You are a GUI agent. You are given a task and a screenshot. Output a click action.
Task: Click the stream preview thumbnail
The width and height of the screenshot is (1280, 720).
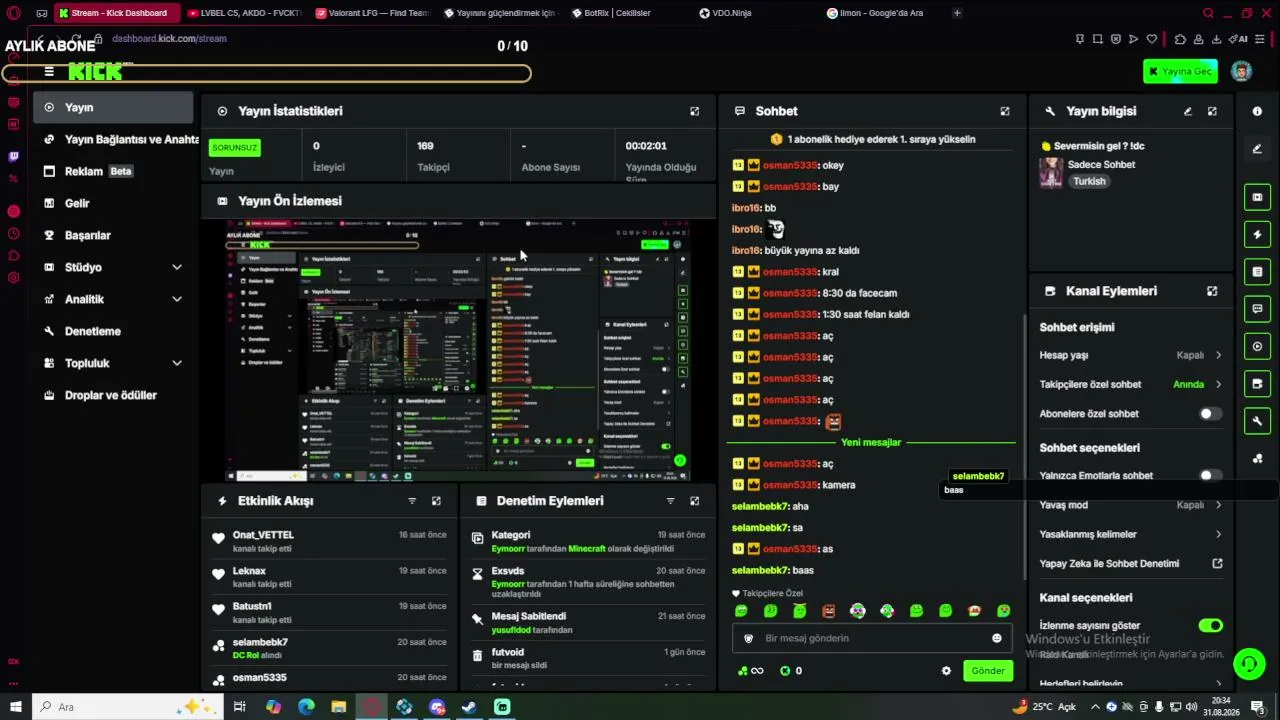[458, 350]
